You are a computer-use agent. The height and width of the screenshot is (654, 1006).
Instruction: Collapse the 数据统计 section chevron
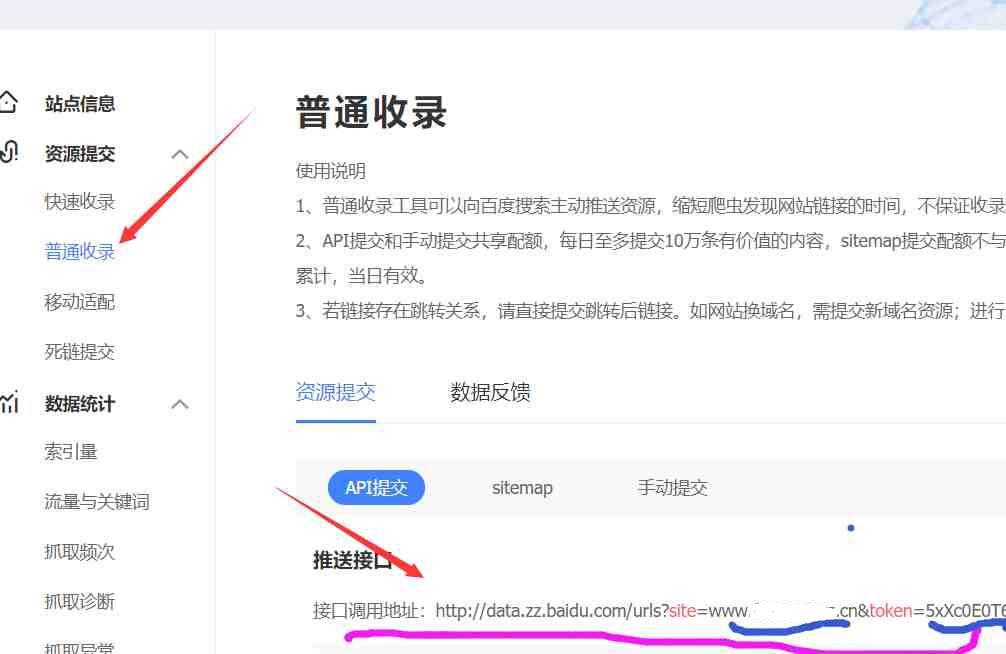pos(180,404)
